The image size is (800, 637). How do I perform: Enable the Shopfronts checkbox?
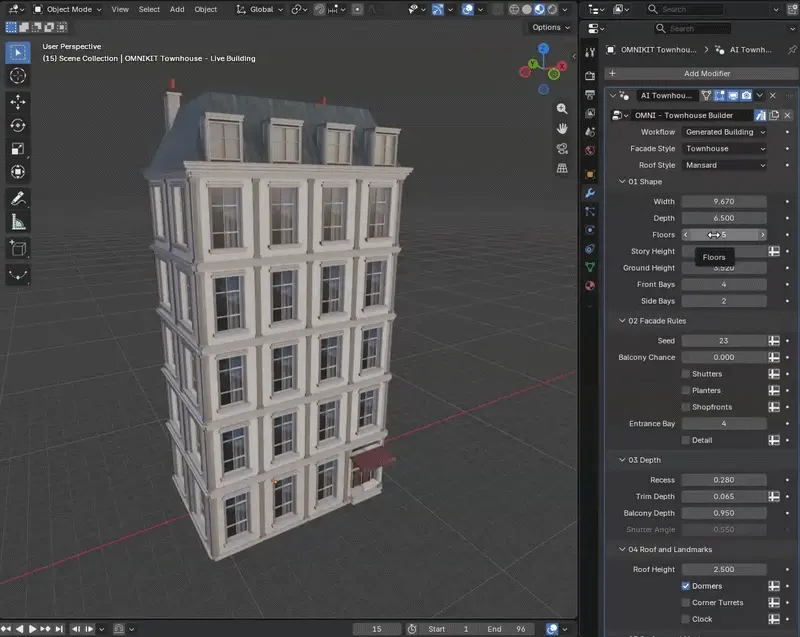pos(686,407)
